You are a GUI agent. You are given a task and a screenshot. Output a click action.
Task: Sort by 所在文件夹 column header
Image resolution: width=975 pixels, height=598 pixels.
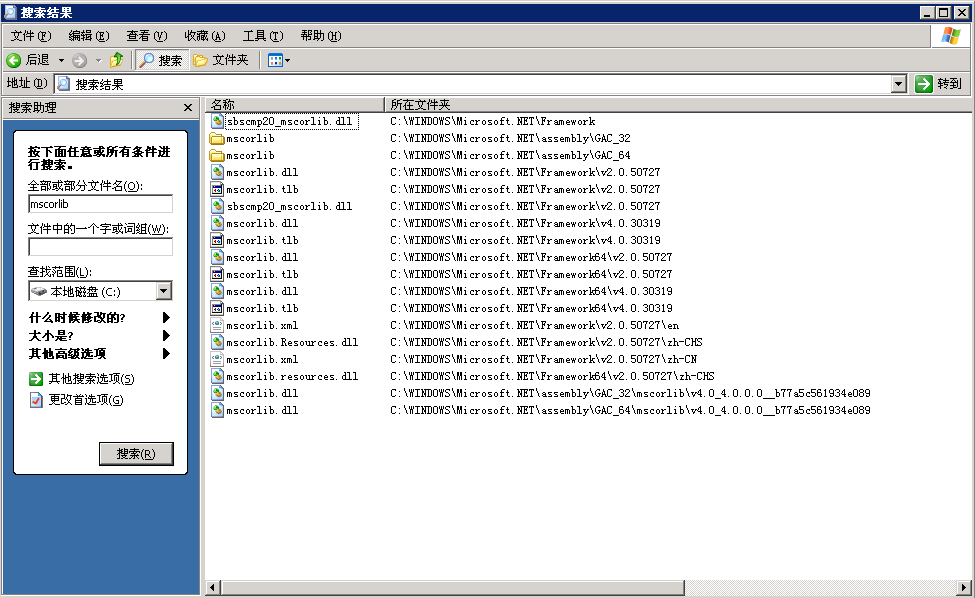coord(678,104)
